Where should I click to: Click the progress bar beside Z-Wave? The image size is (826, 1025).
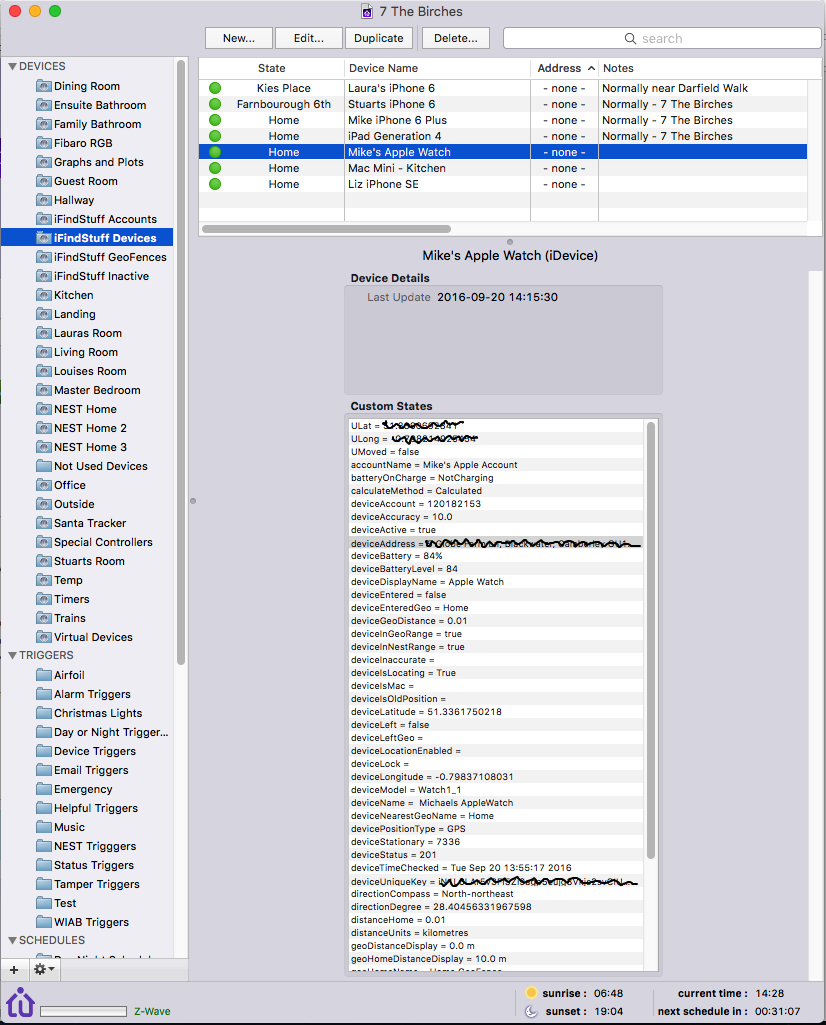(83, 1011)
